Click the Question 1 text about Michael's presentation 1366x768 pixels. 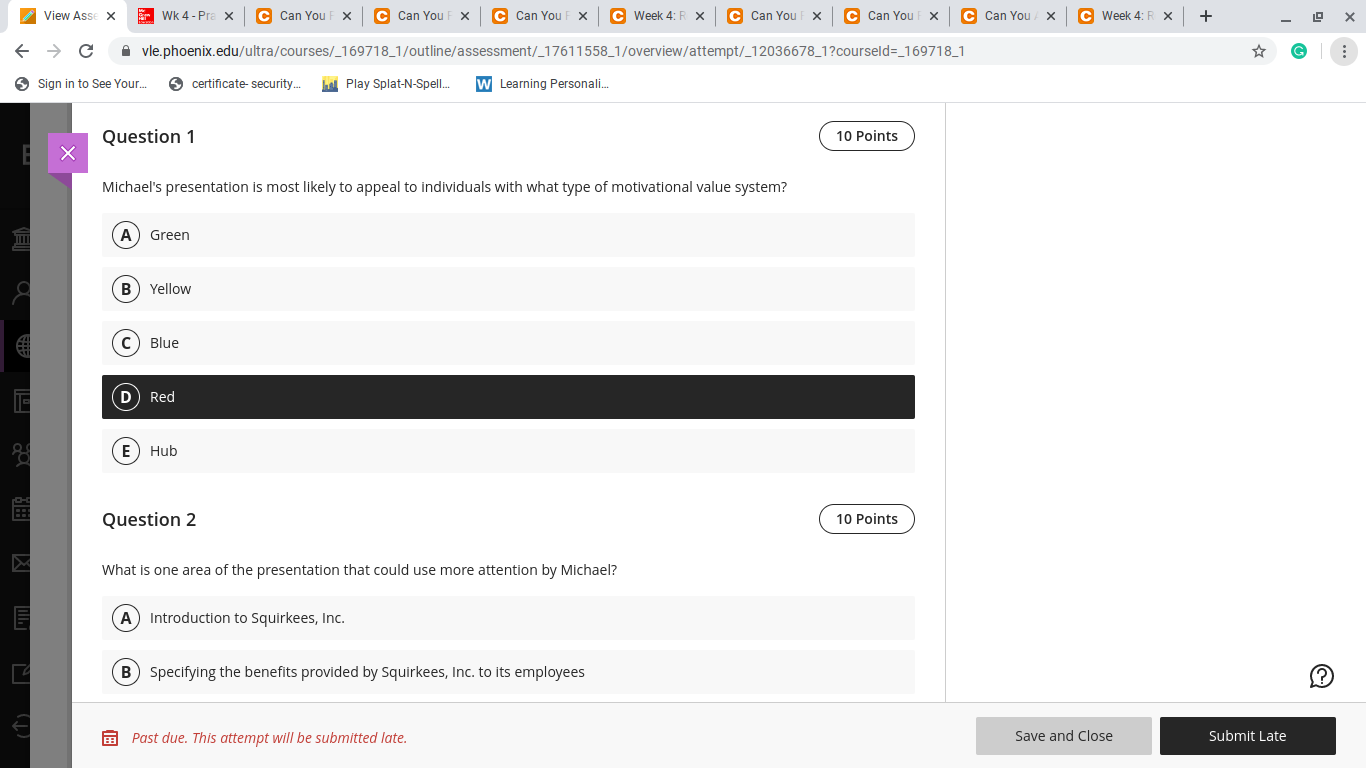click(x=444, y=187)
